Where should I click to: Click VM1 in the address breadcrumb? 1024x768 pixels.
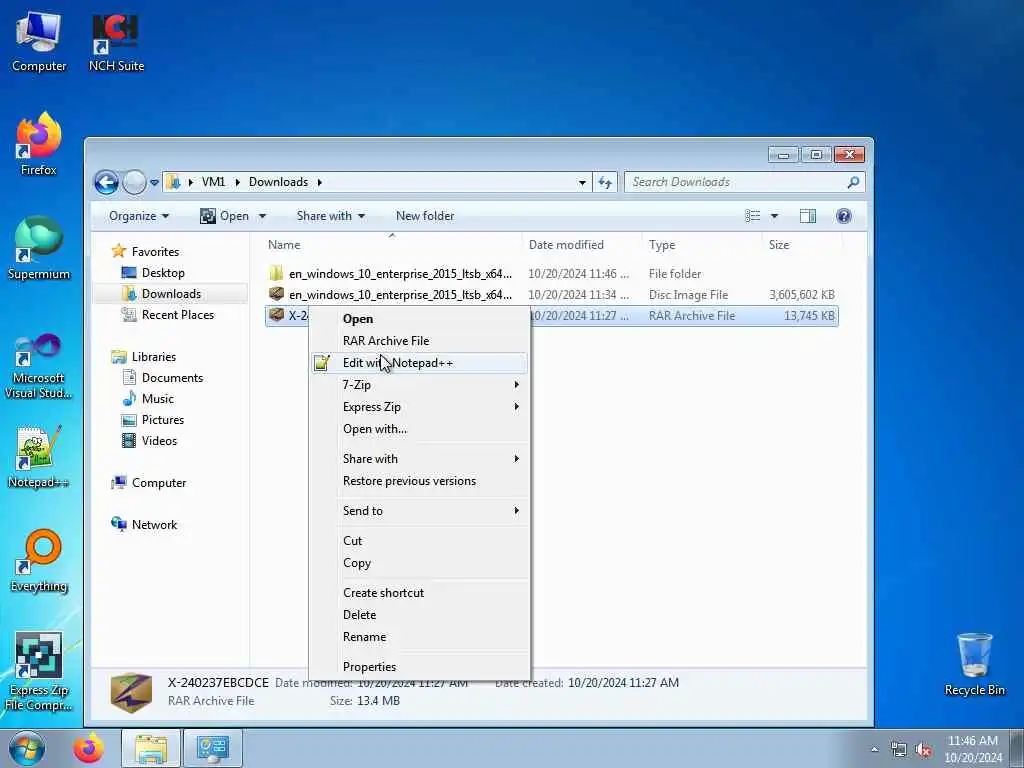click(x=214, y=182)
